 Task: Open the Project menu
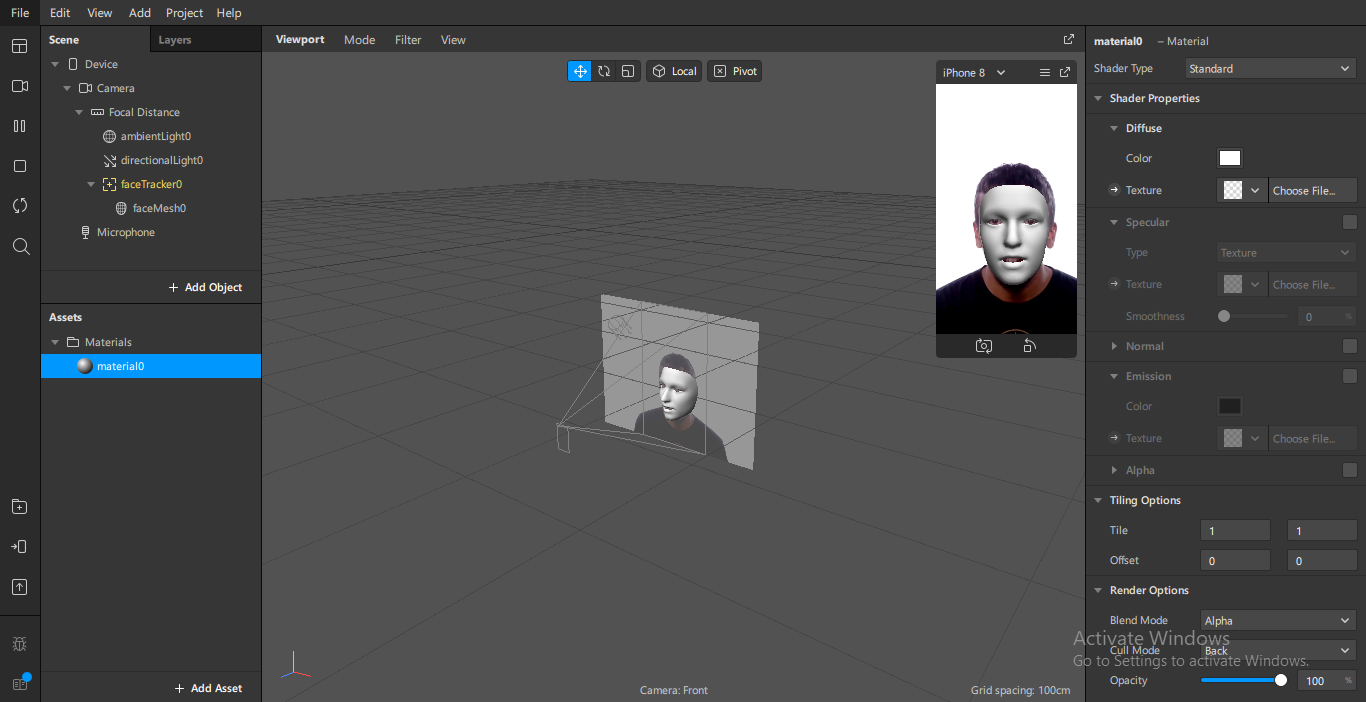point(184,13)
